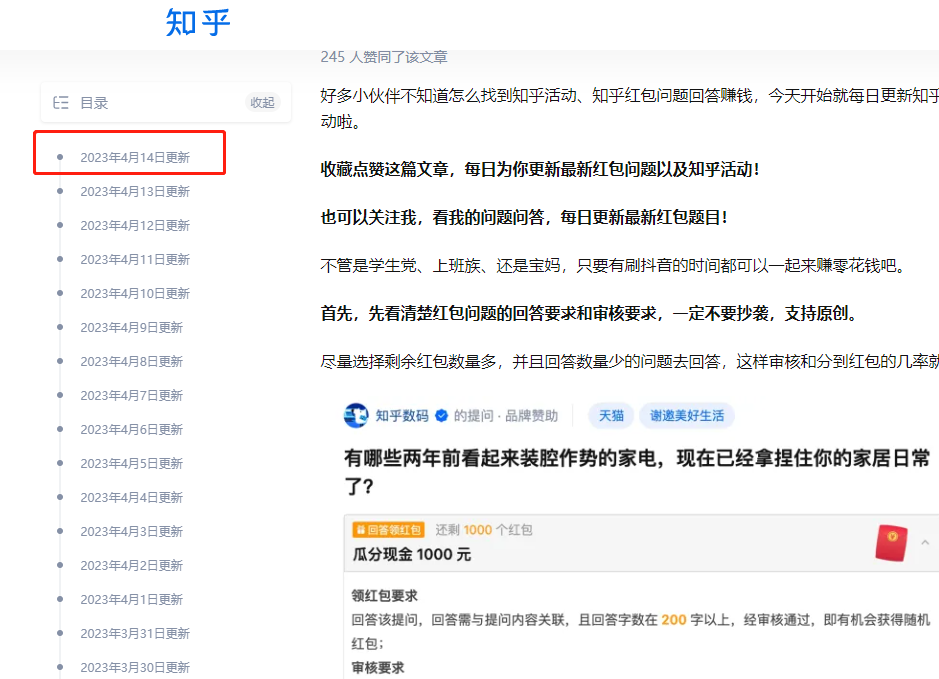Jump to 2023年4月14日更新 section
Screen dimensions: 939x679
click(x=135, y=157)
